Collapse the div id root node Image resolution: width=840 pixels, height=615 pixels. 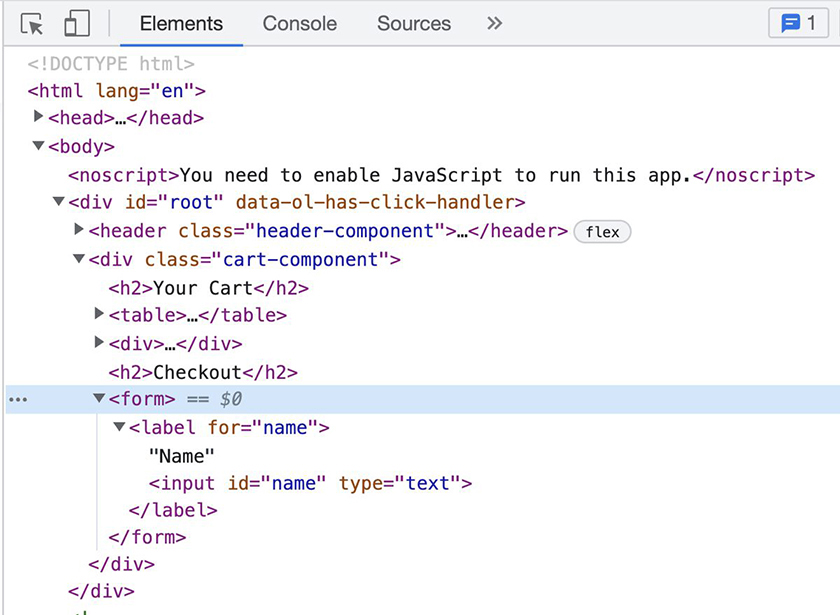[59, 202]
